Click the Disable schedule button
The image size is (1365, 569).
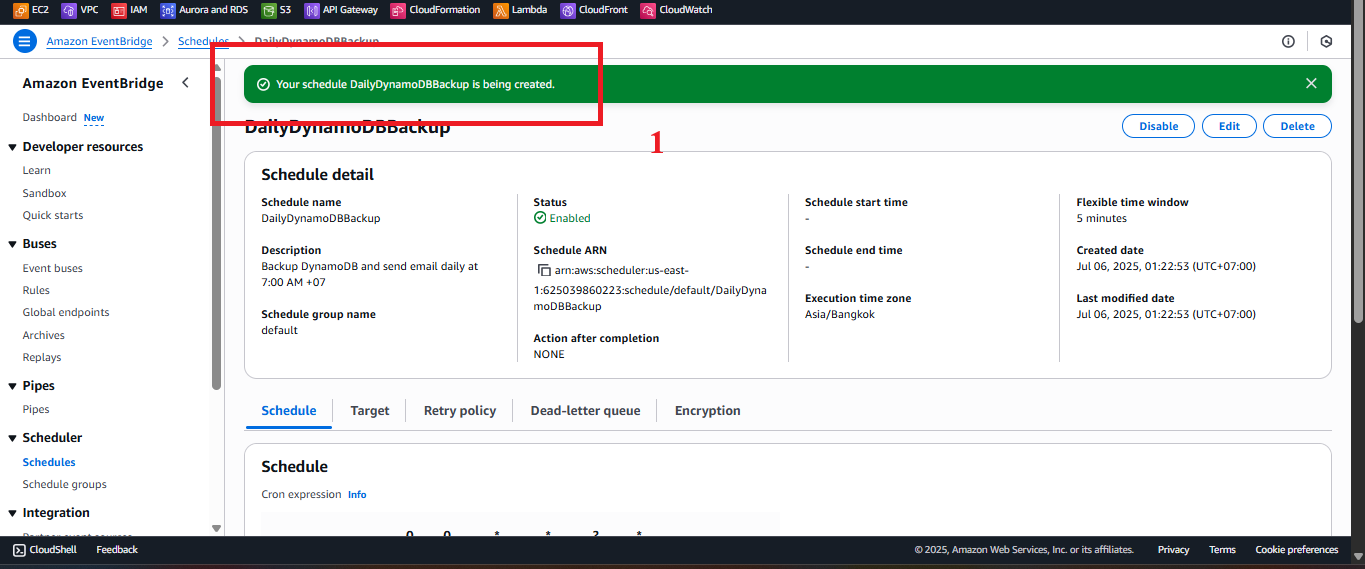point(1159,126)
